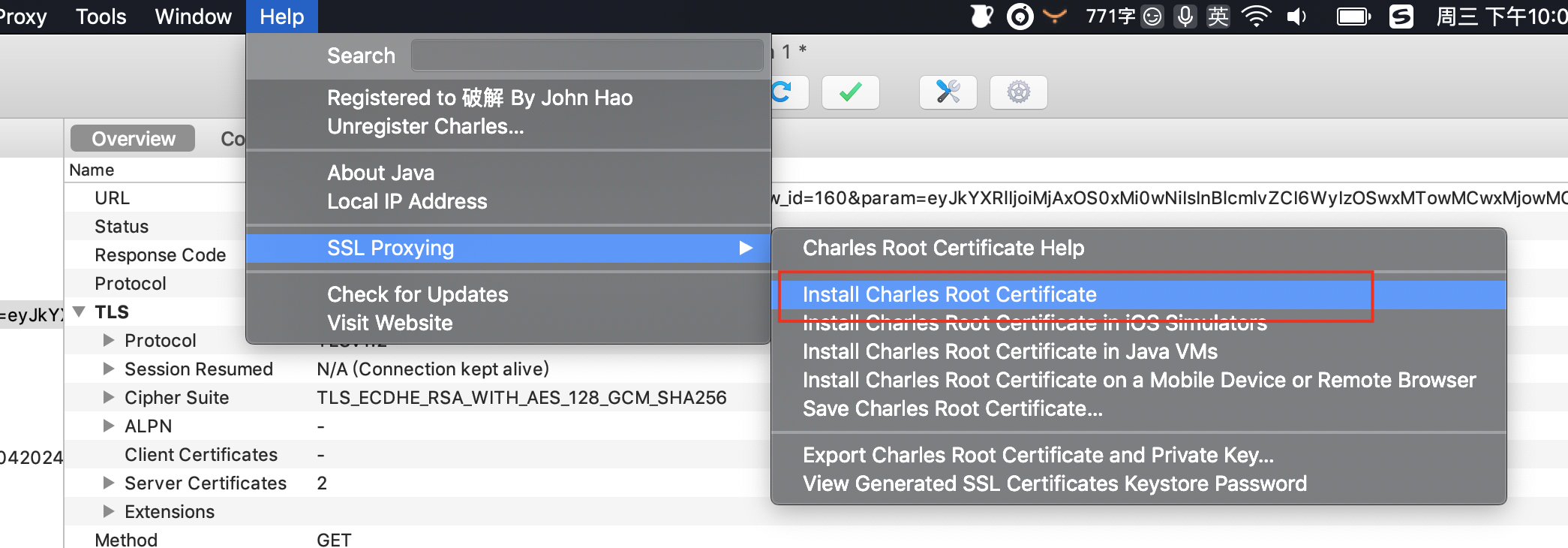
Task: Choose Check for Updates in Help menu
Action: click(x=509, y=294)
